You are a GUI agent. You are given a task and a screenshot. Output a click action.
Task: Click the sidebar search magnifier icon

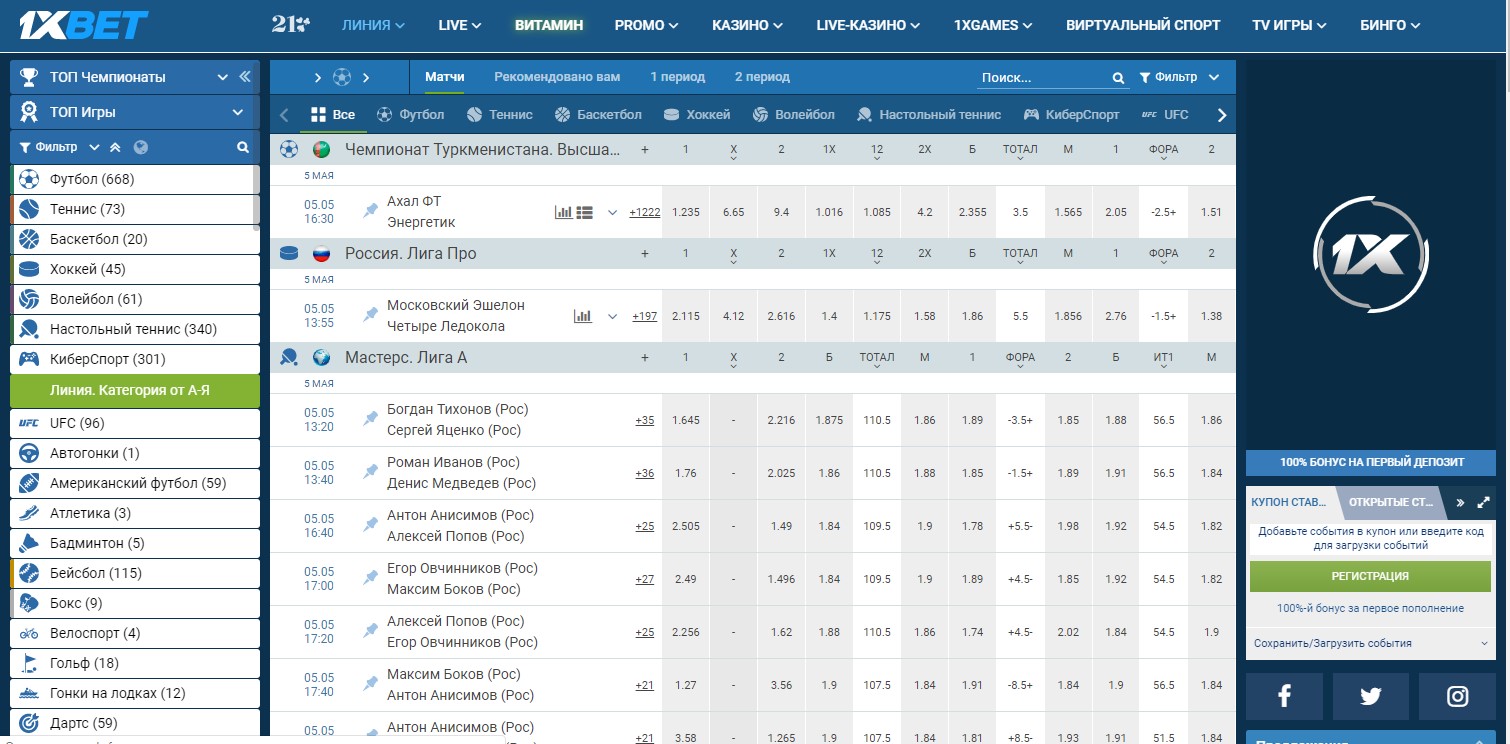(242, 147)
